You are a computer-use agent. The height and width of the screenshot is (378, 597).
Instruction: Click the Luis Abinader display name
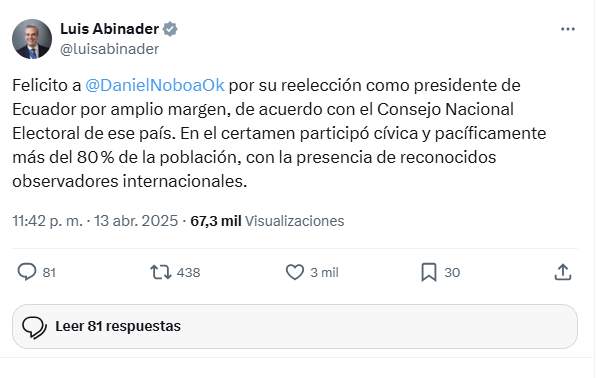coord(109,29)
